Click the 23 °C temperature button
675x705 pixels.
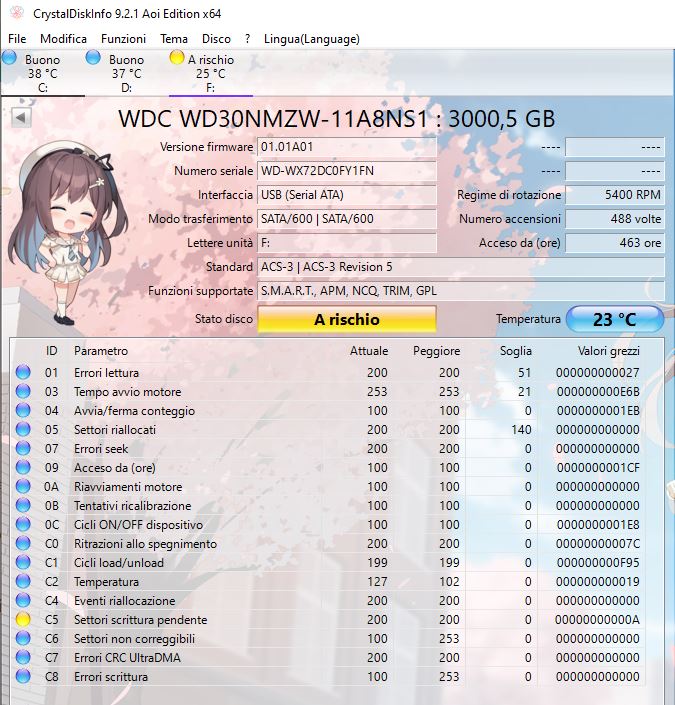tap(615, 319)
